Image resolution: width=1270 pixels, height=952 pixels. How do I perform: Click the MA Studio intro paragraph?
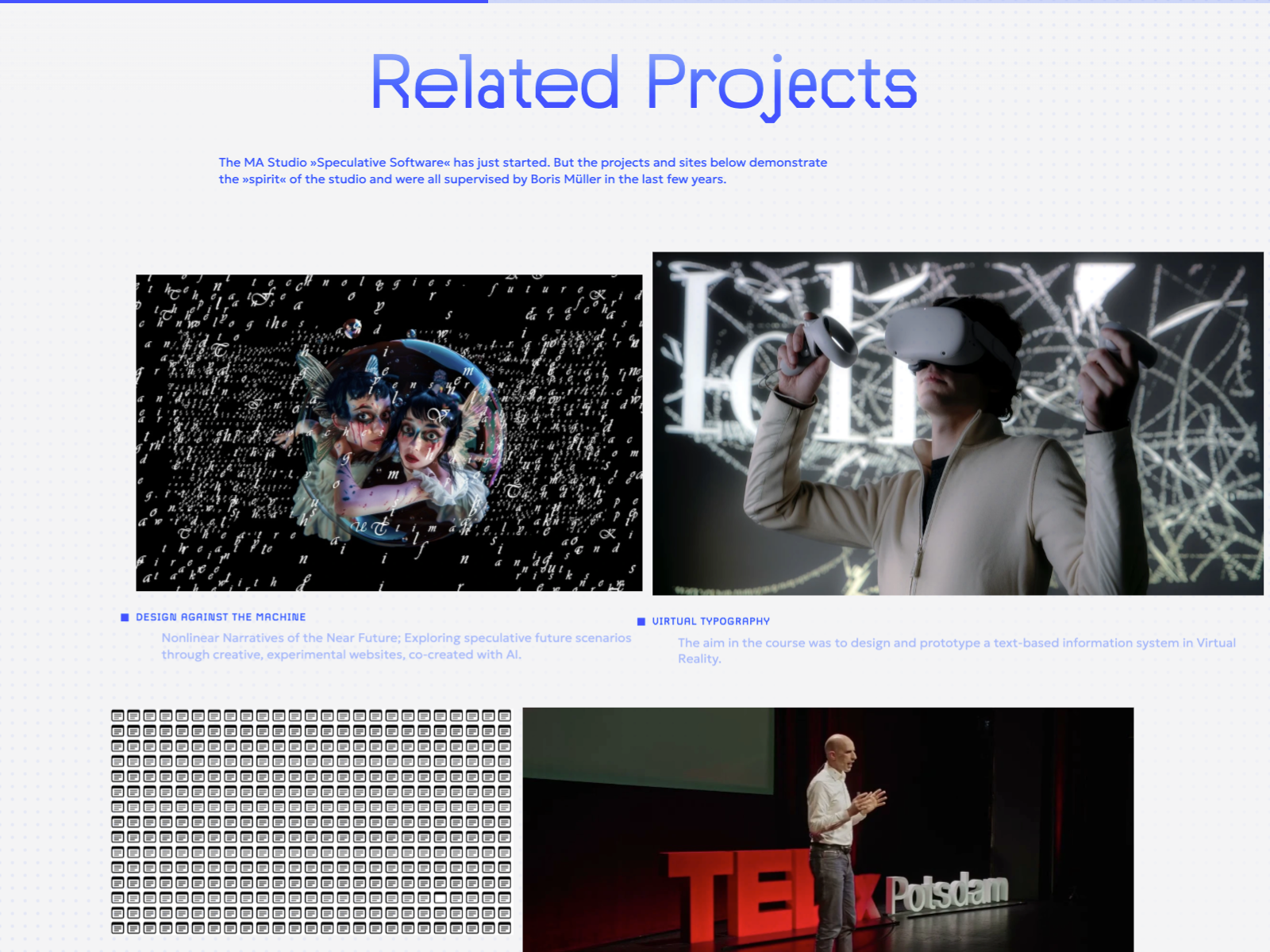click(522, 171)
